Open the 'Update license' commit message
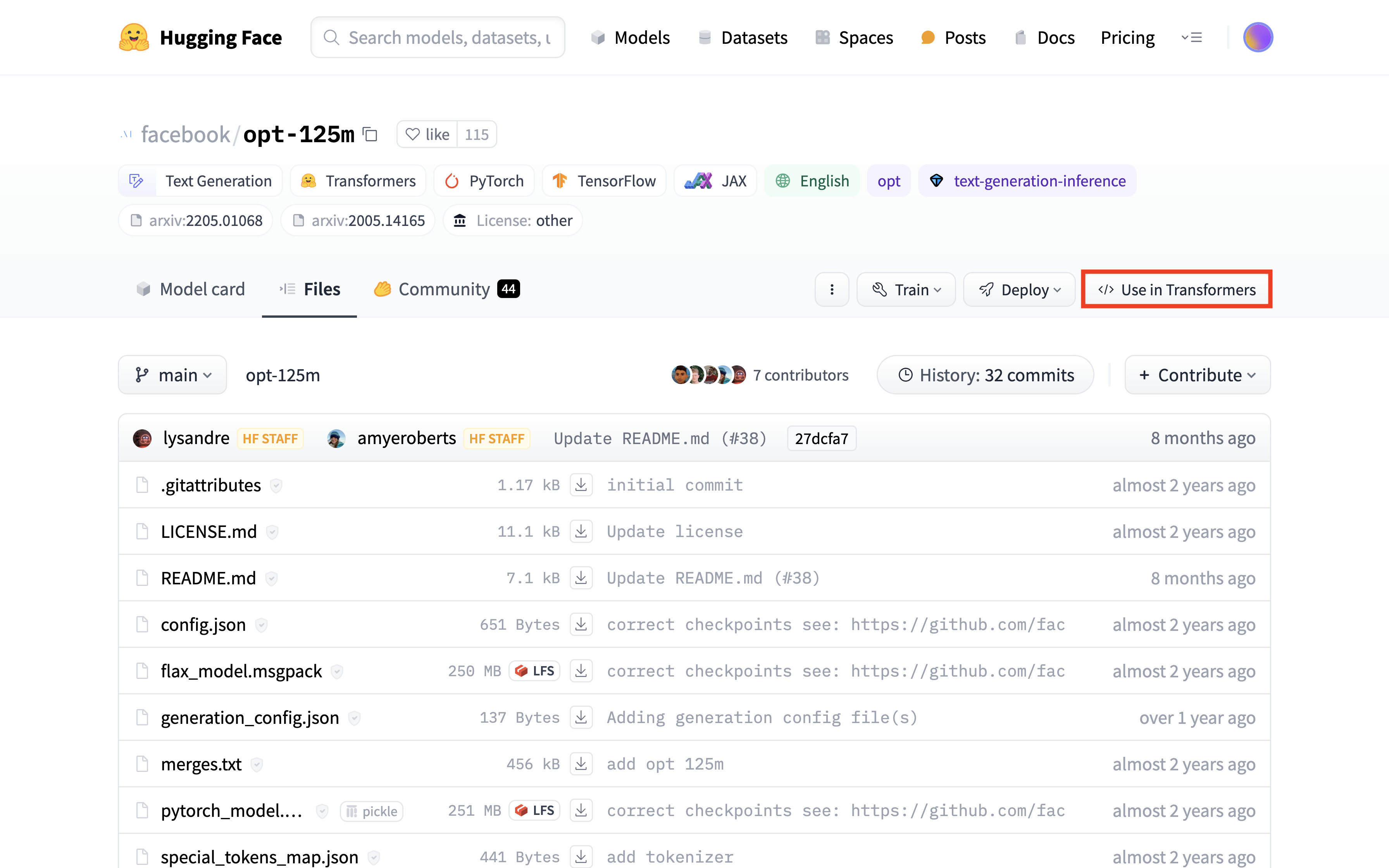The height and width of the screenshot is (868, 1389). pos(674,532)
